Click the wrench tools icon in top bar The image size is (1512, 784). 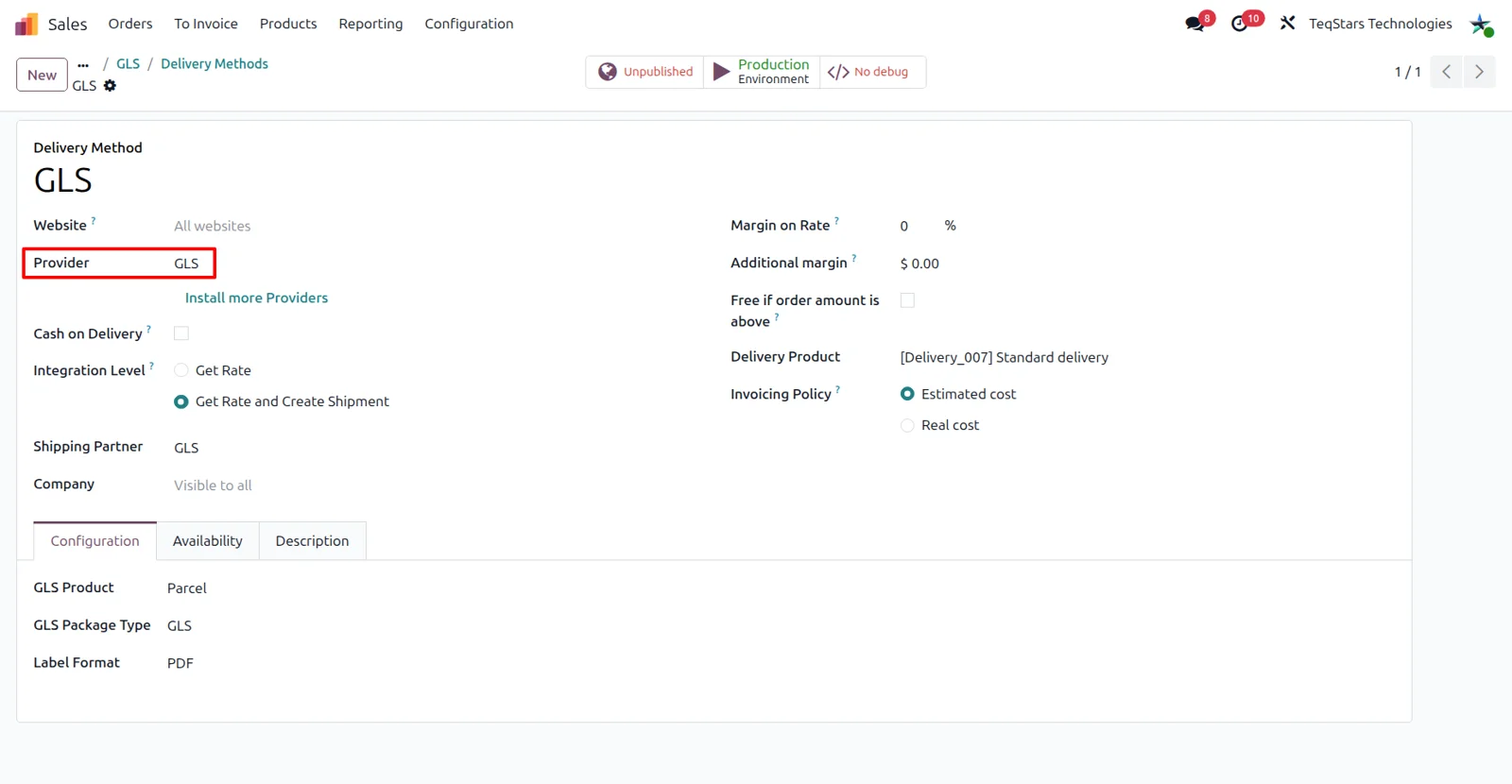tap(1287, 24)
